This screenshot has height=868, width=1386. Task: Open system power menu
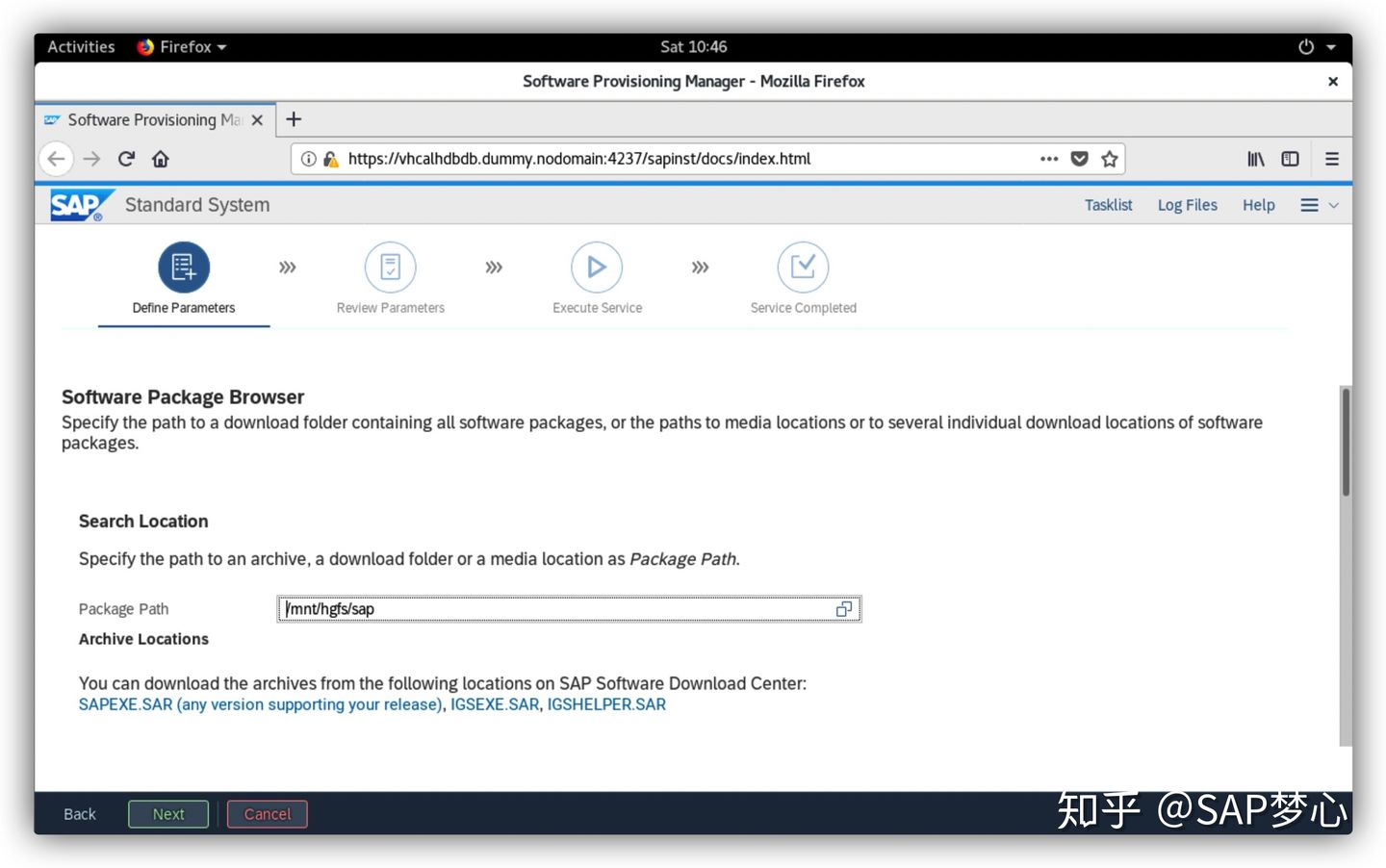(1317, 46)
